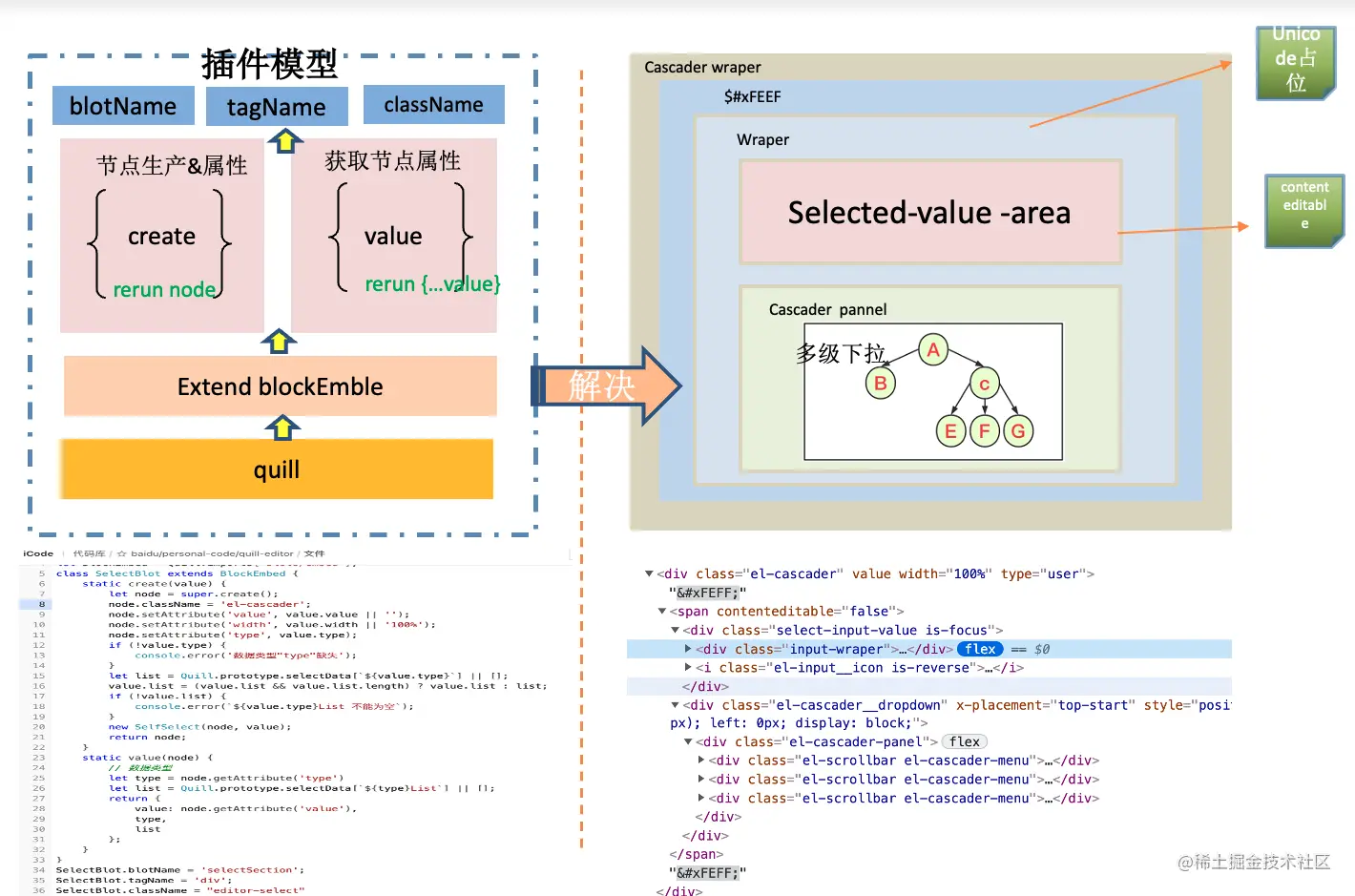This screenshot has height=896, width=1355.
Task: Open baidu/personal-code/quill-editor repository link
Action: tap(212, 553)
